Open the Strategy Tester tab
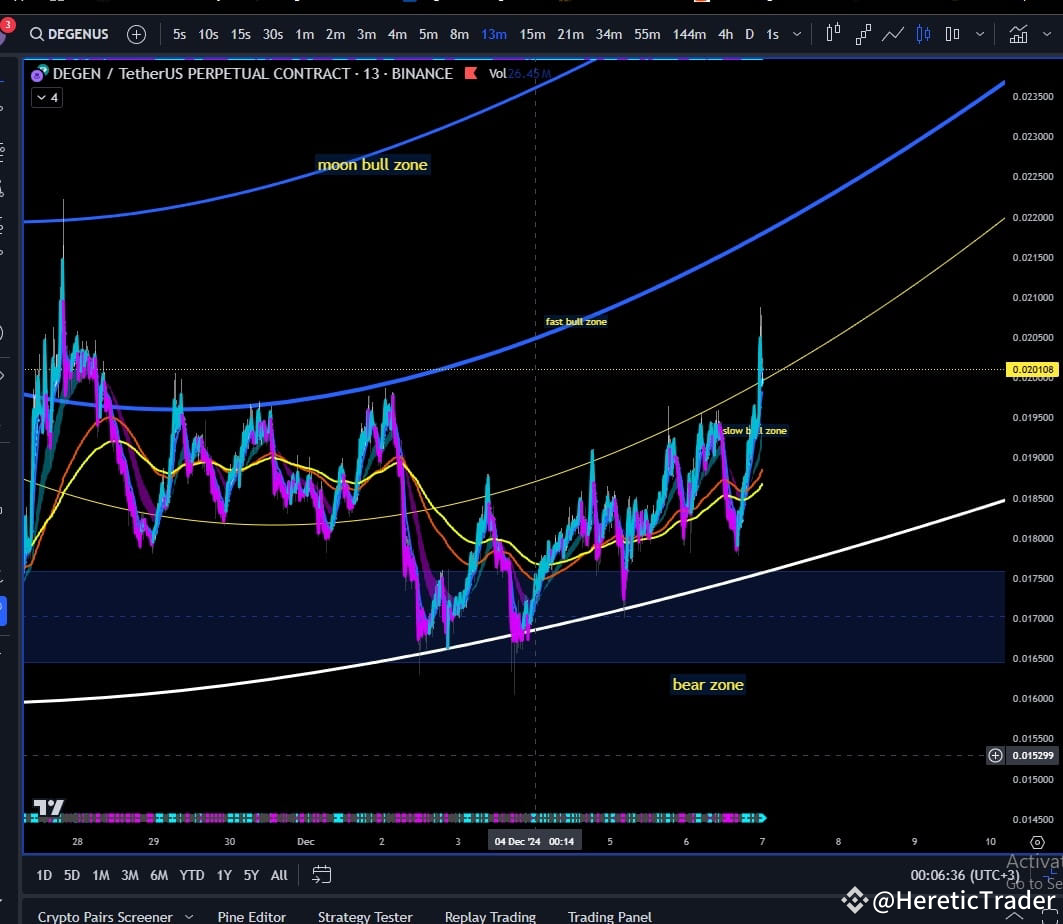Screen dimensions: 1063x924 [365, 915]
